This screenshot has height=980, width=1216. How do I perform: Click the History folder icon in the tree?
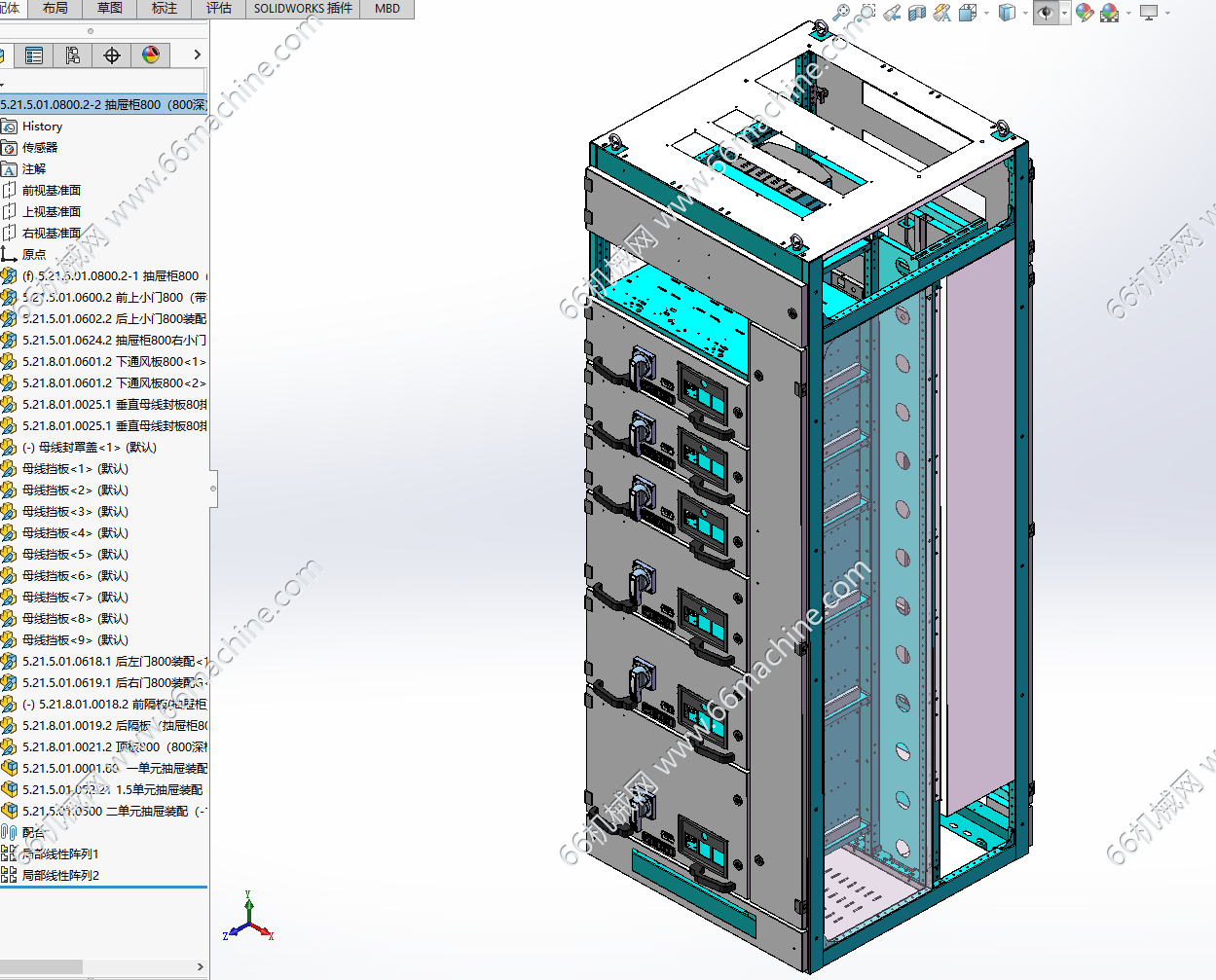tap(10, 127)
